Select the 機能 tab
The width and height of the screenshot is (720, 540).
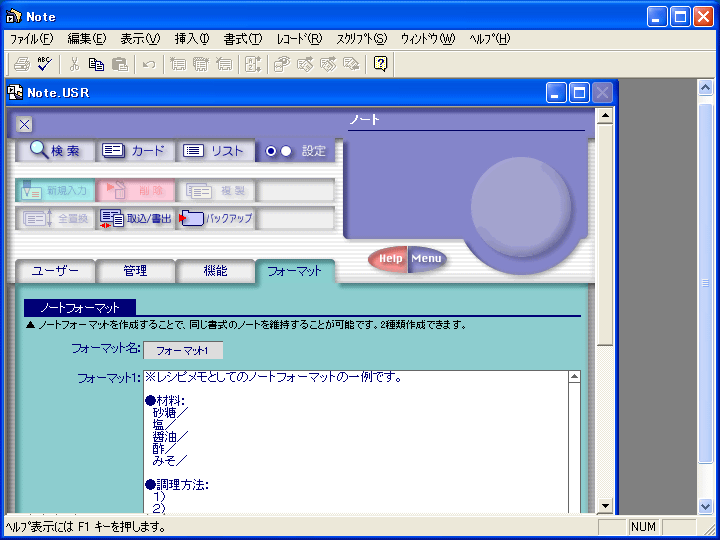215,271
